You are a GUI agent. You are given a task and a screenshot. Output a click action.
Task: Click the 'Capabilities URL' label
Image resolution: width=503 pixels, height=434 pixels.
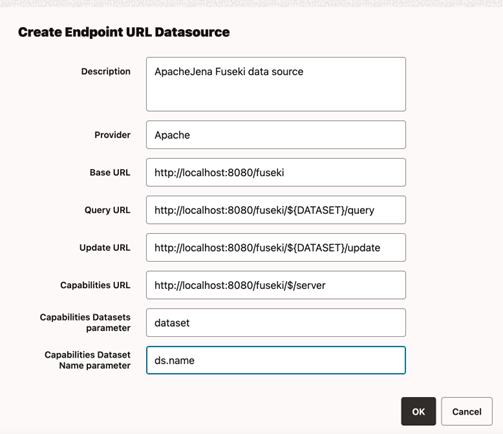(95, 285)
